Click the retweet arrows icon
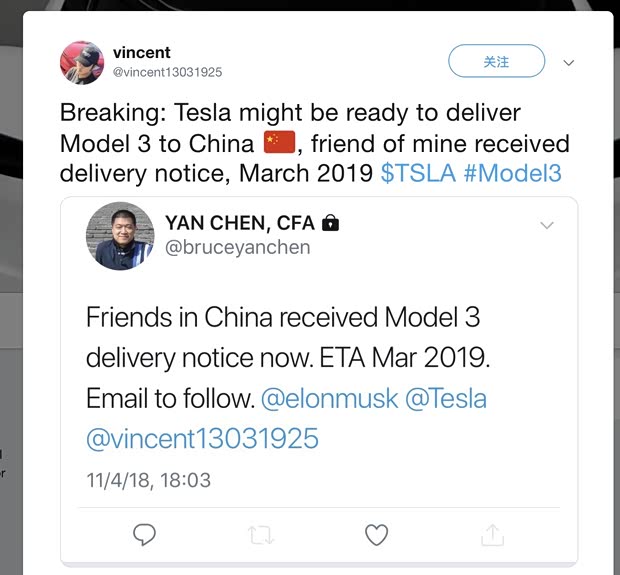Screen dimensions: 620x575 [260, 535]
